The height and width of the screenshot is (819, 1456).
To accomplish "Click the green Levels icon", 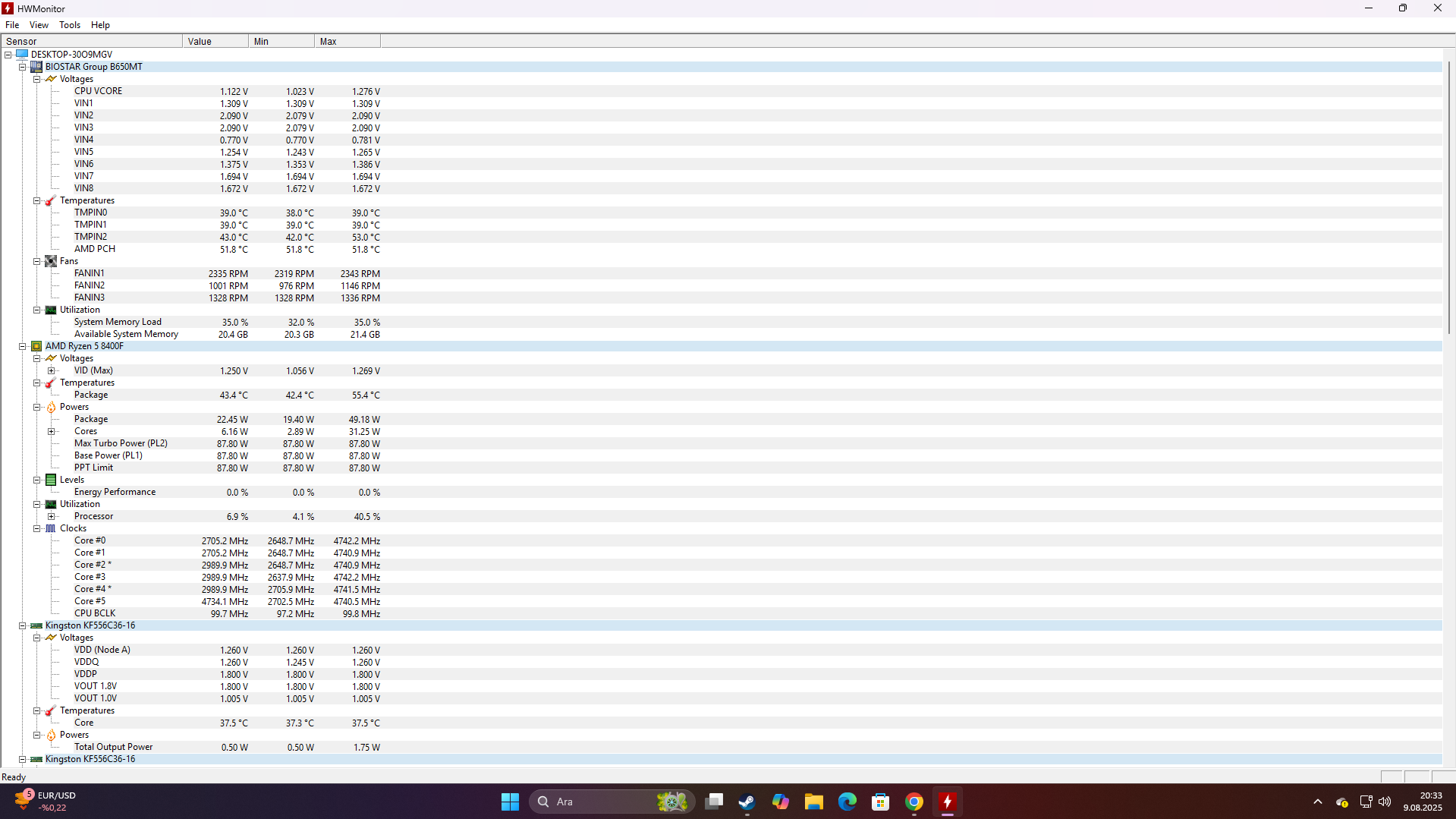I will point(51,480).
